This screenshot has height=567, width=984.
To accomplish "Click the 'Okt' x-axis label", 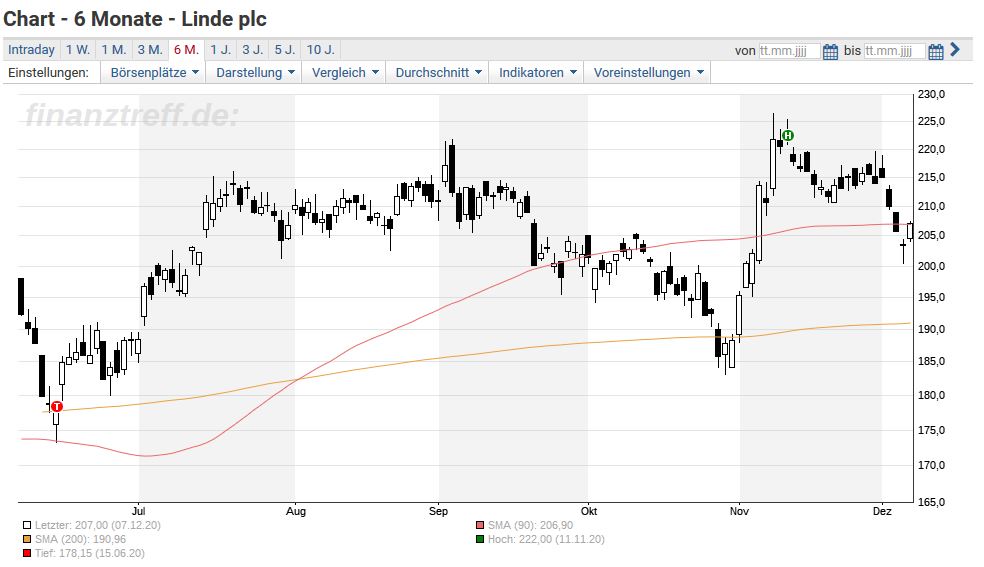I will pyautogui.click(x=589, y=511).
